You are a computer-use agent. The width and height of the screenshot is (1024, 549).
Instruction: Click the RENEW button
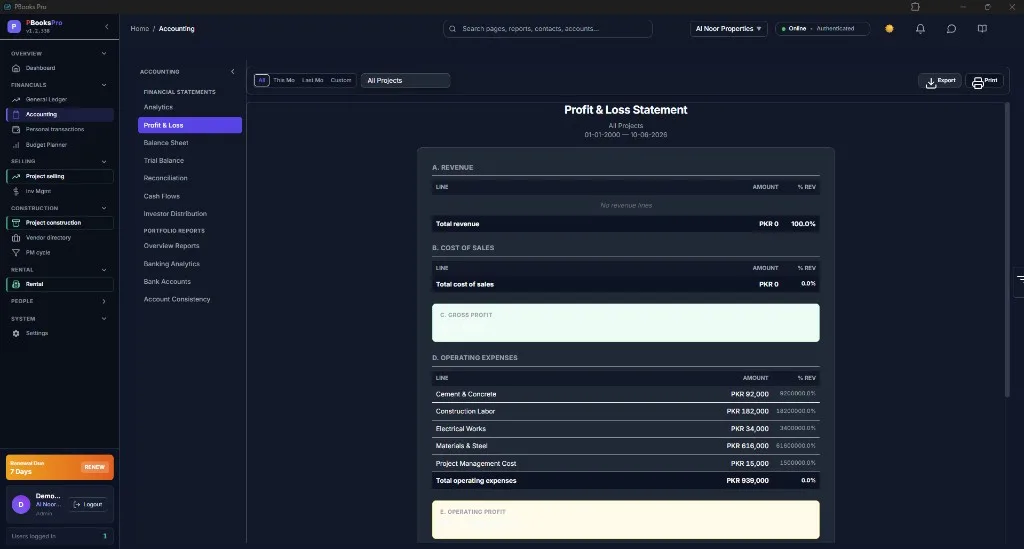[94, 467]
